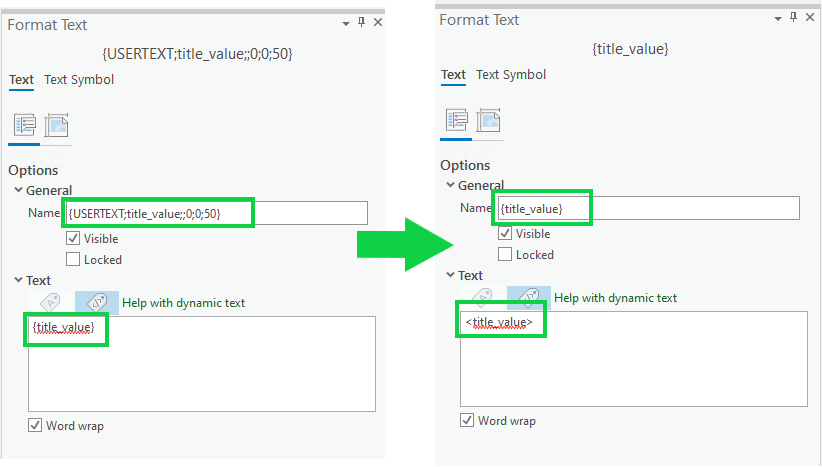
Task: Open Help with dynamic text in the left pane
Action: pos(183,302)
